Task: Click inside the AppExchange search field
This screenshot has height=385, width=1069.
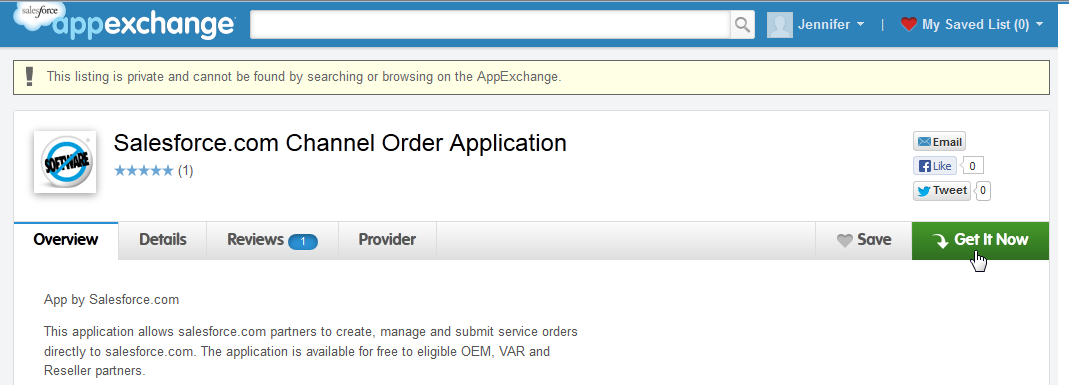Action: click(490, 25)
